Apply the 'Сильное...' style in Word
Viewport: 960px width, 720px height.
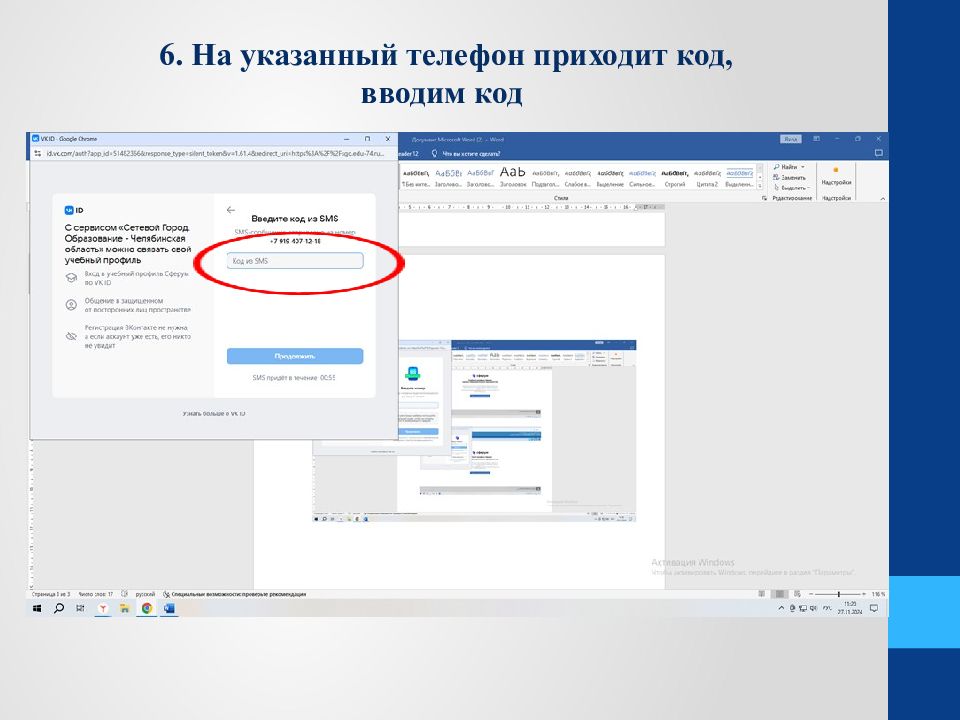point(642,178)
